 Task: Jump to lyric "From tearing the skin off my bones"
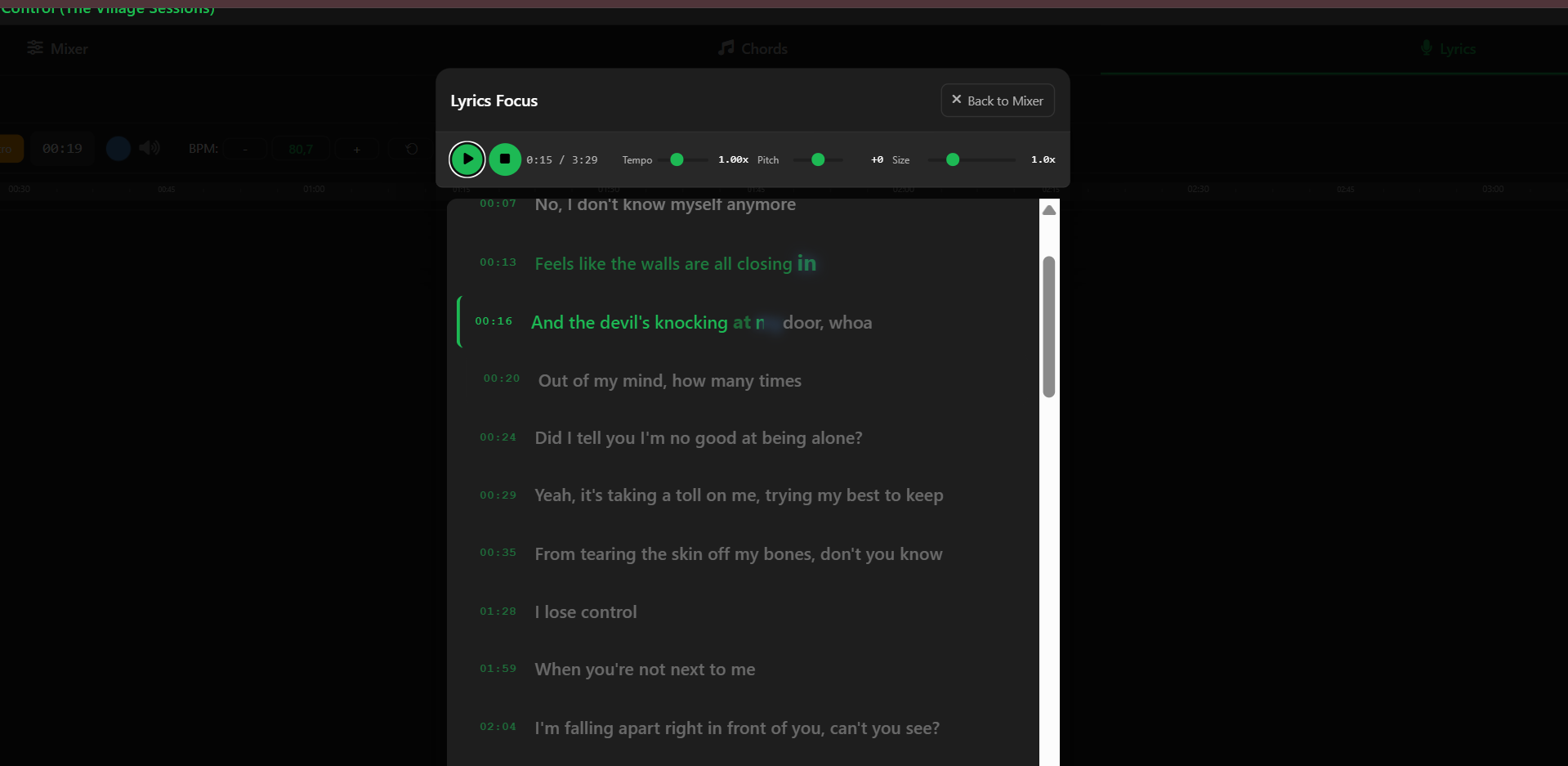[x=739, y=554]
